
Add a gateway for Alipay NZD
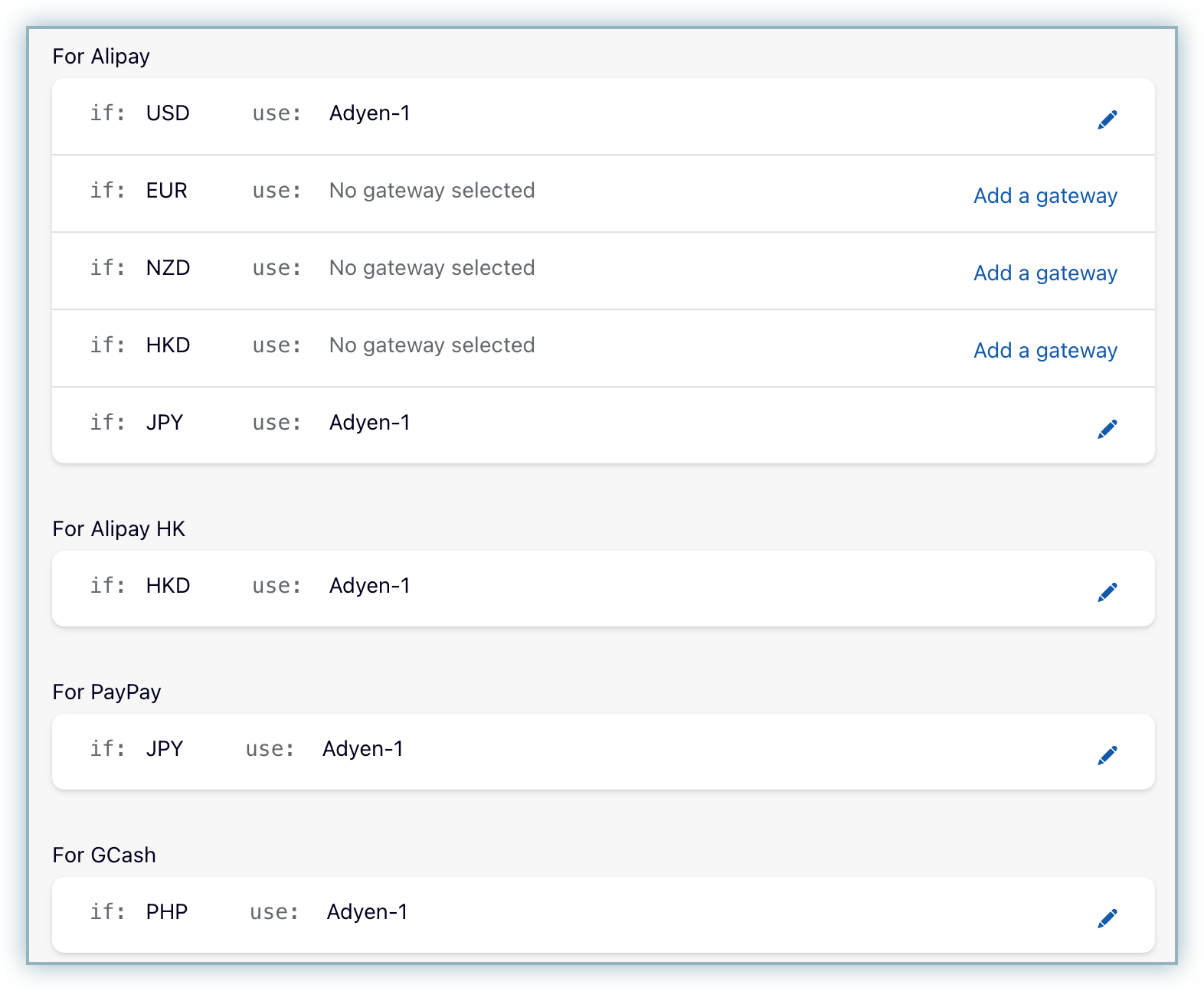click(x=1045, y=273)
